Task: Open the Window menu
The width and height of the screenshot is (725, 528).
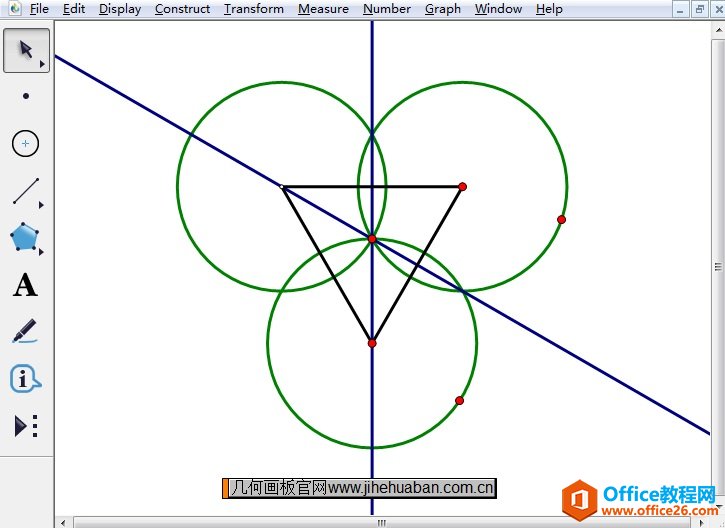Action: point(498,9)
